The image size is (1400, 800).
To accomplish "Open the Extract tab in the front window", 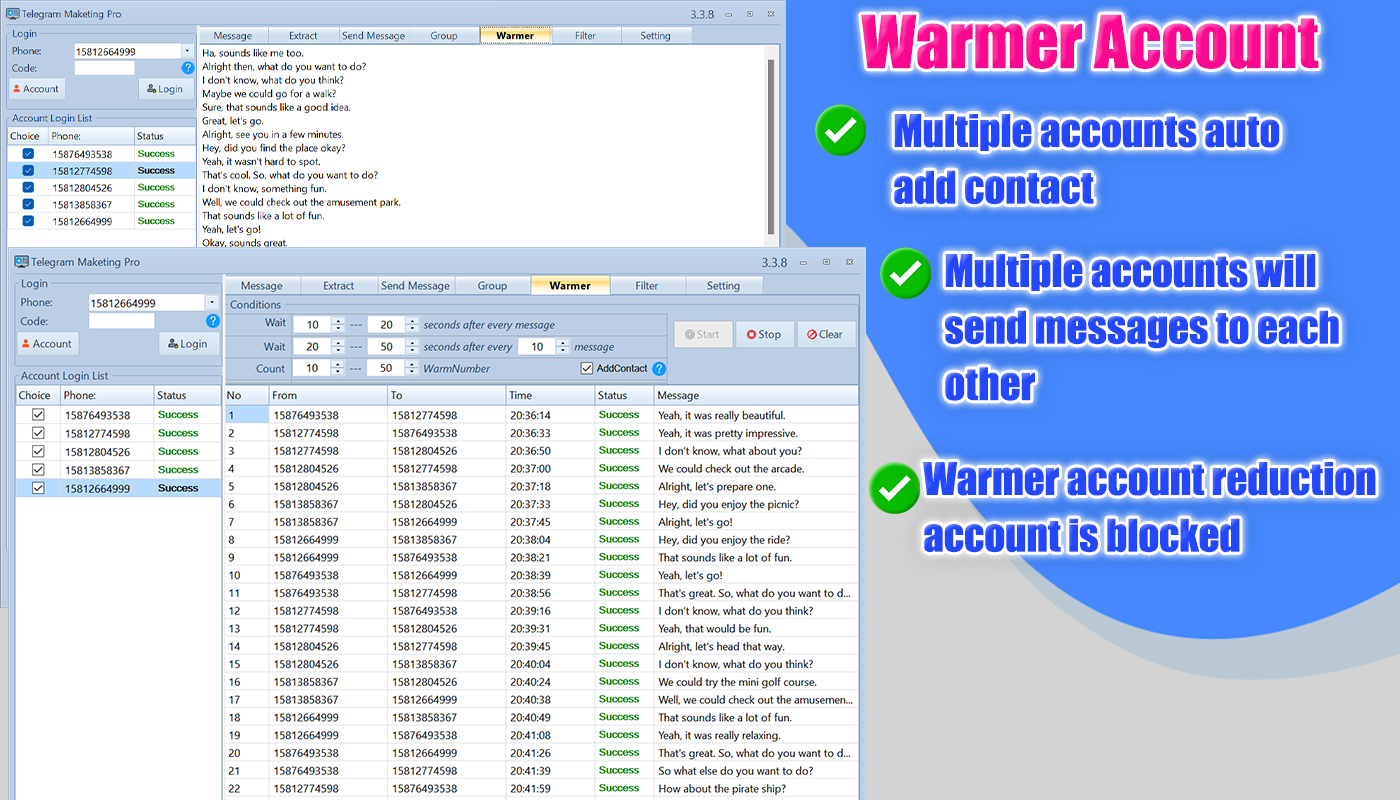I will pyautogui.click(x=339, y=286).
